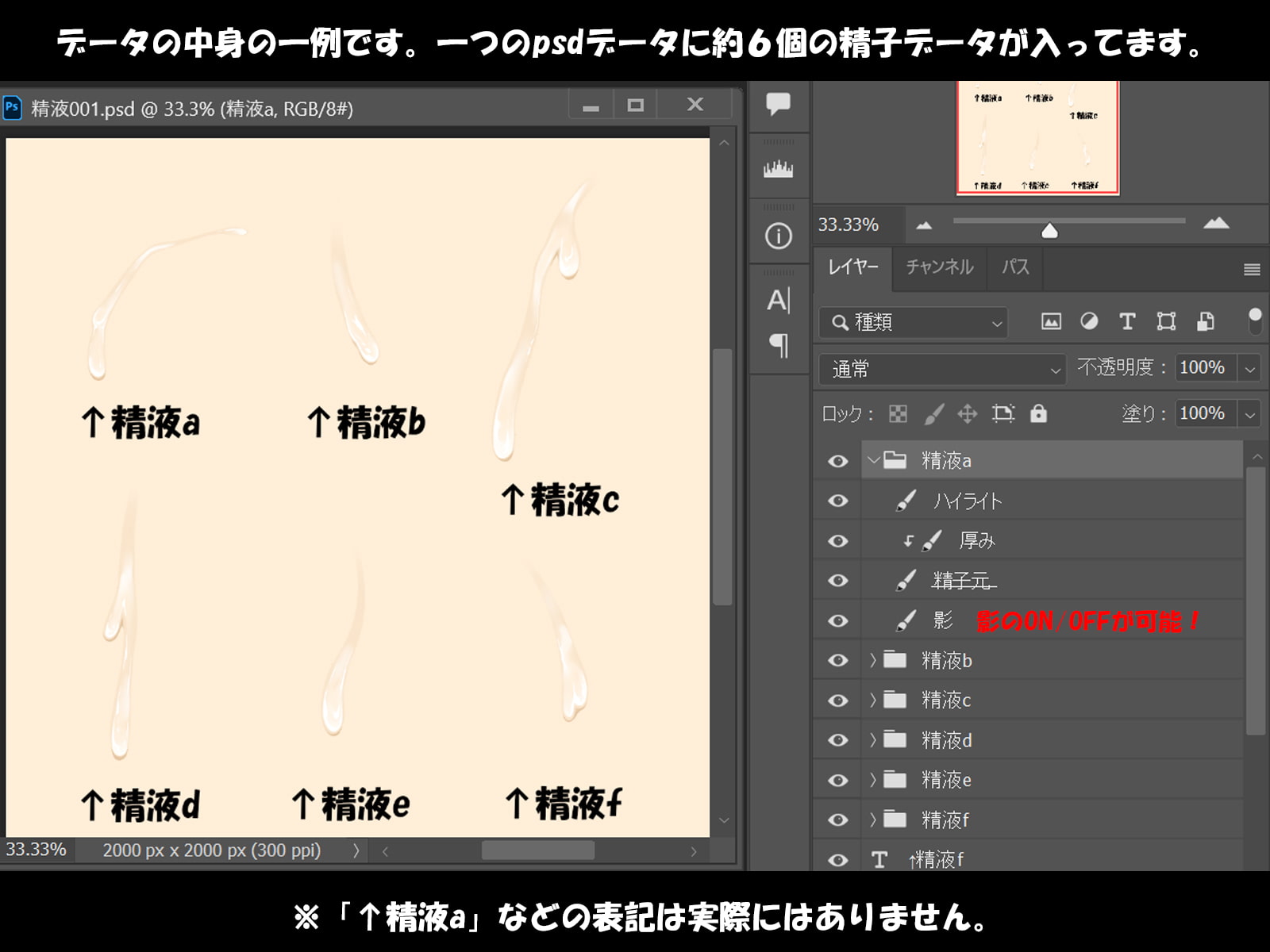Image resolution: width=1270 pixels, height=952 pixels.
Task: Filter layers by adjustment layer icon
Action: pyautogui.click(x=1089, y=321)
